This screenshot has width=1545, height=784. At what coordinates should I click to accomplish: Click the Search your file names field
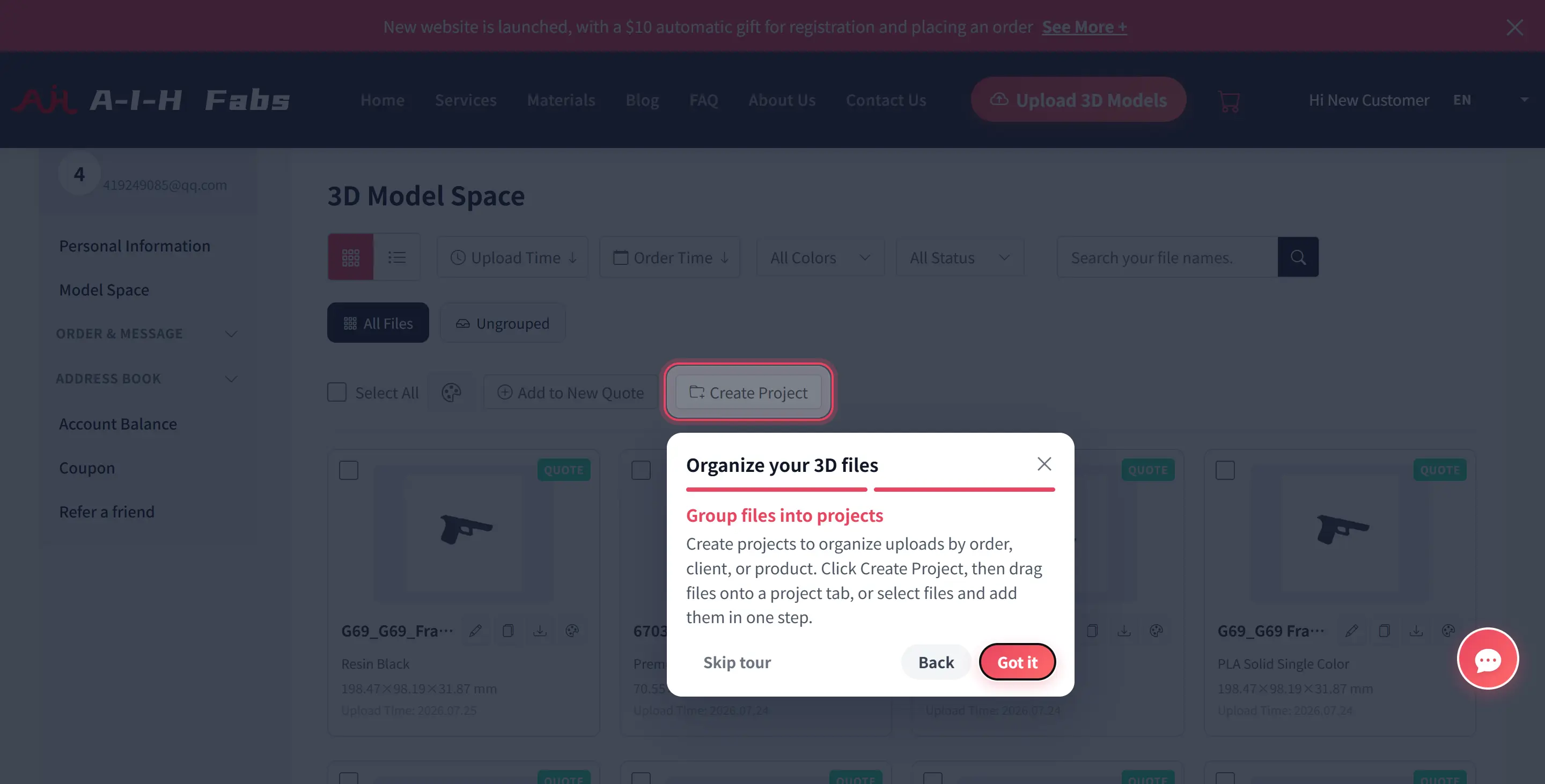click(x=1167, y=257)
